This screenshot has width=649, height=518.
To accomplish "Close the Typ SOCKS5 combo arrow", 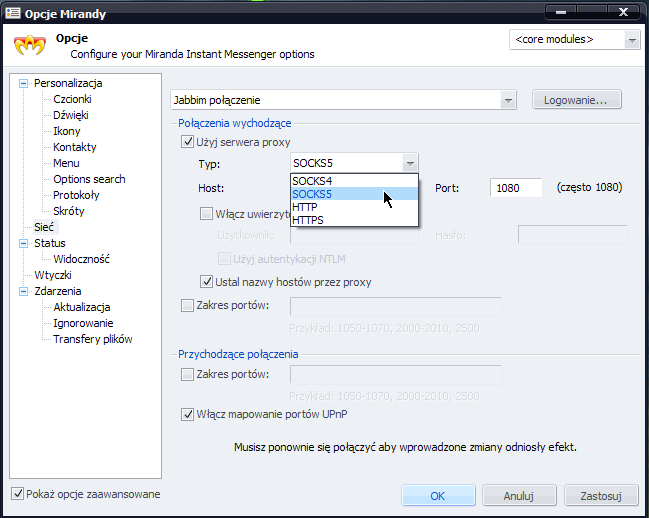I will (x=410, y=163).
